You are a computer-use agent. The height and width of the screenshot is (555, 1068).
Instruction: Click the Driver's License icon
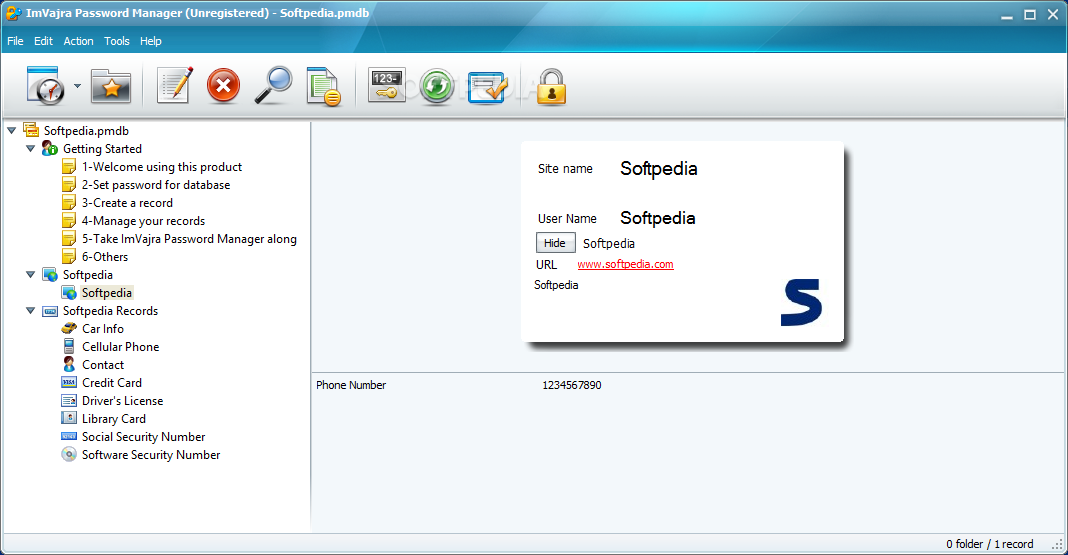click(x=69, y=400)
